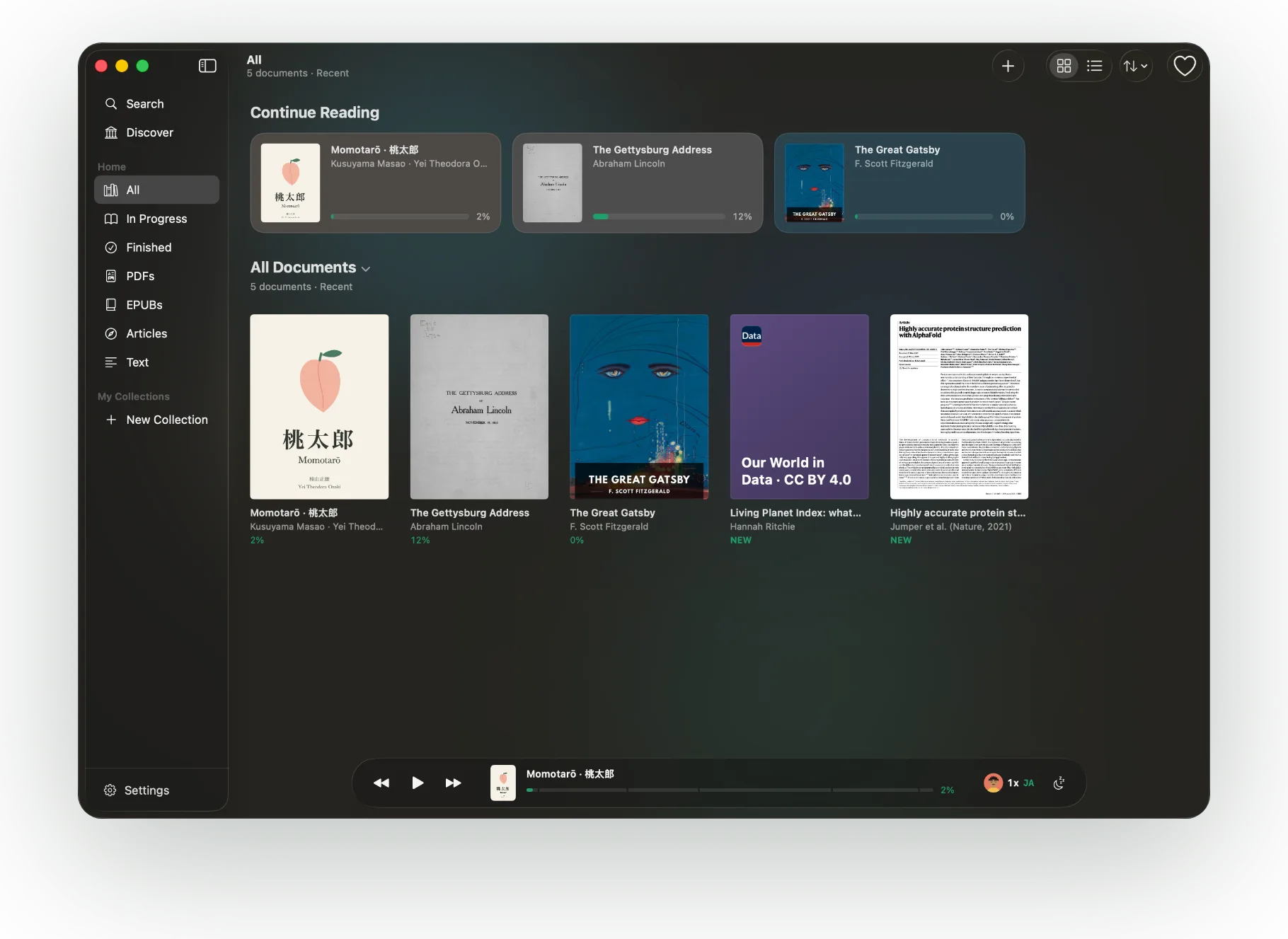Click the Text lines icon

111,362
